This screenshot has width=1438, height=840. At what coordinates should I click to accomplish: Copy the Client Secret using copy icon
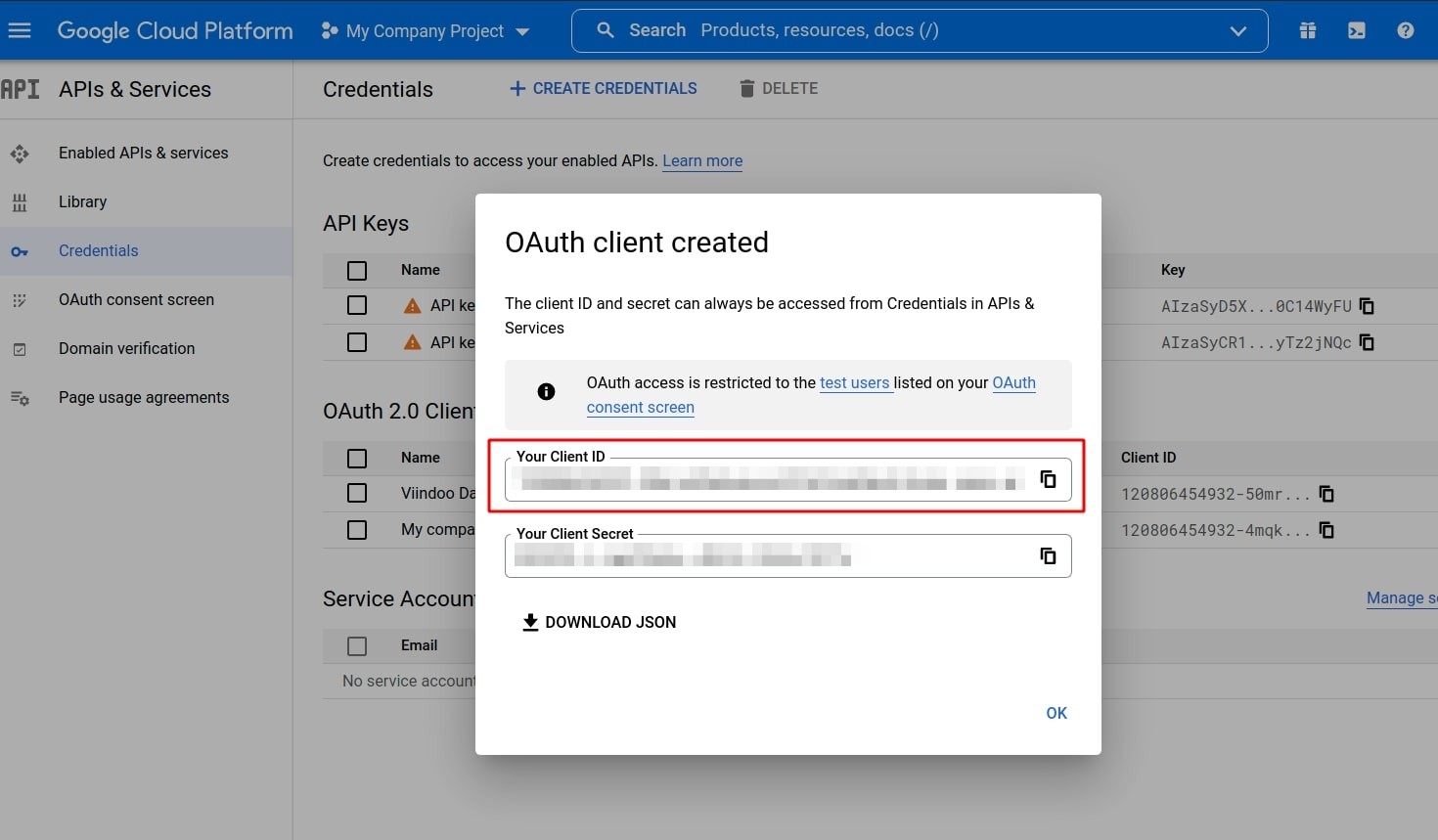coord(1048,555)
